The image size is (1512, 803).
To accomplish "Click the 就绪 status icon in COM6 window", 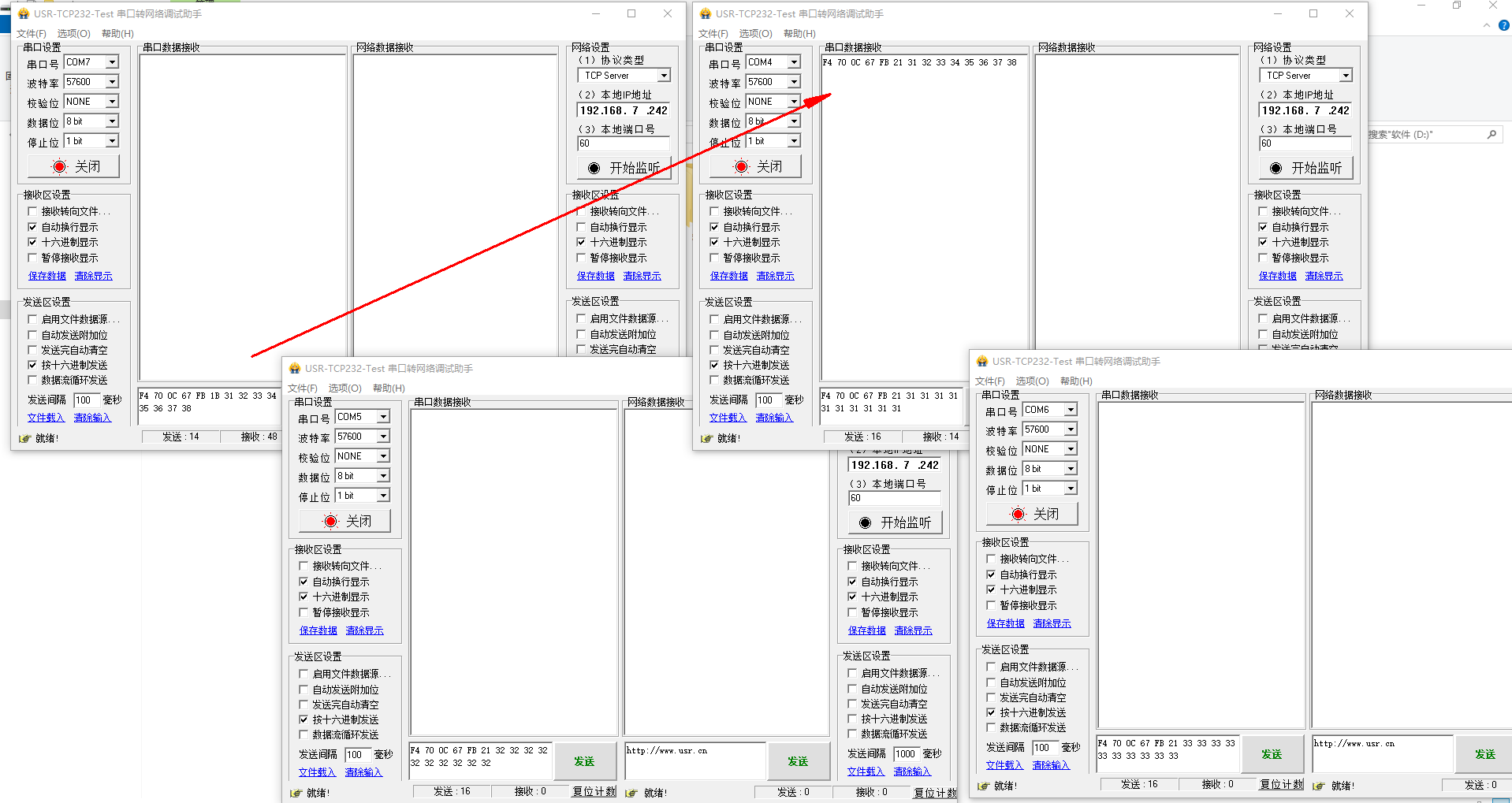I will coord(982,786).
